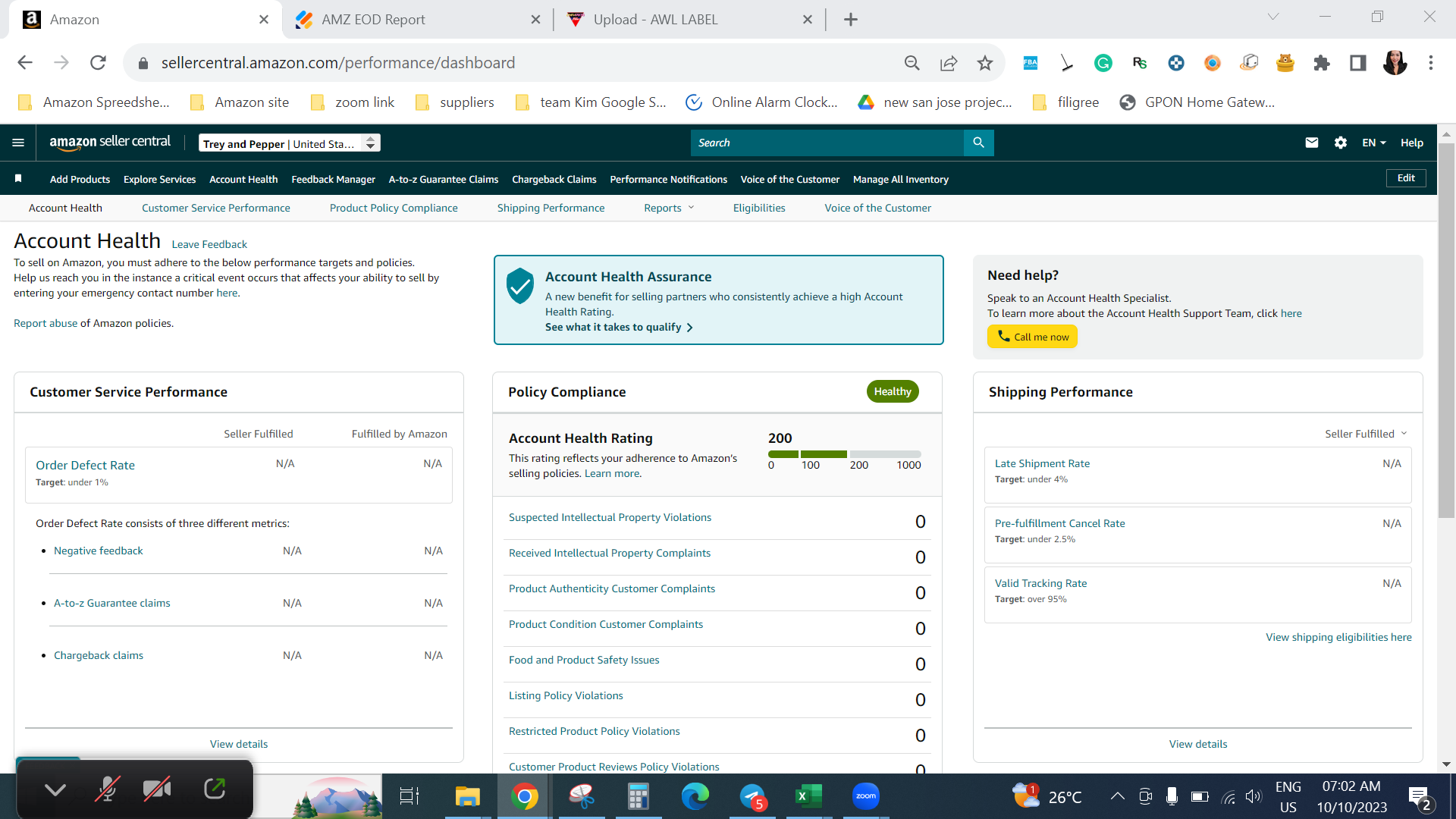
Task: Click the Edit button in the nav bar
Action: tap(1406, 178)
